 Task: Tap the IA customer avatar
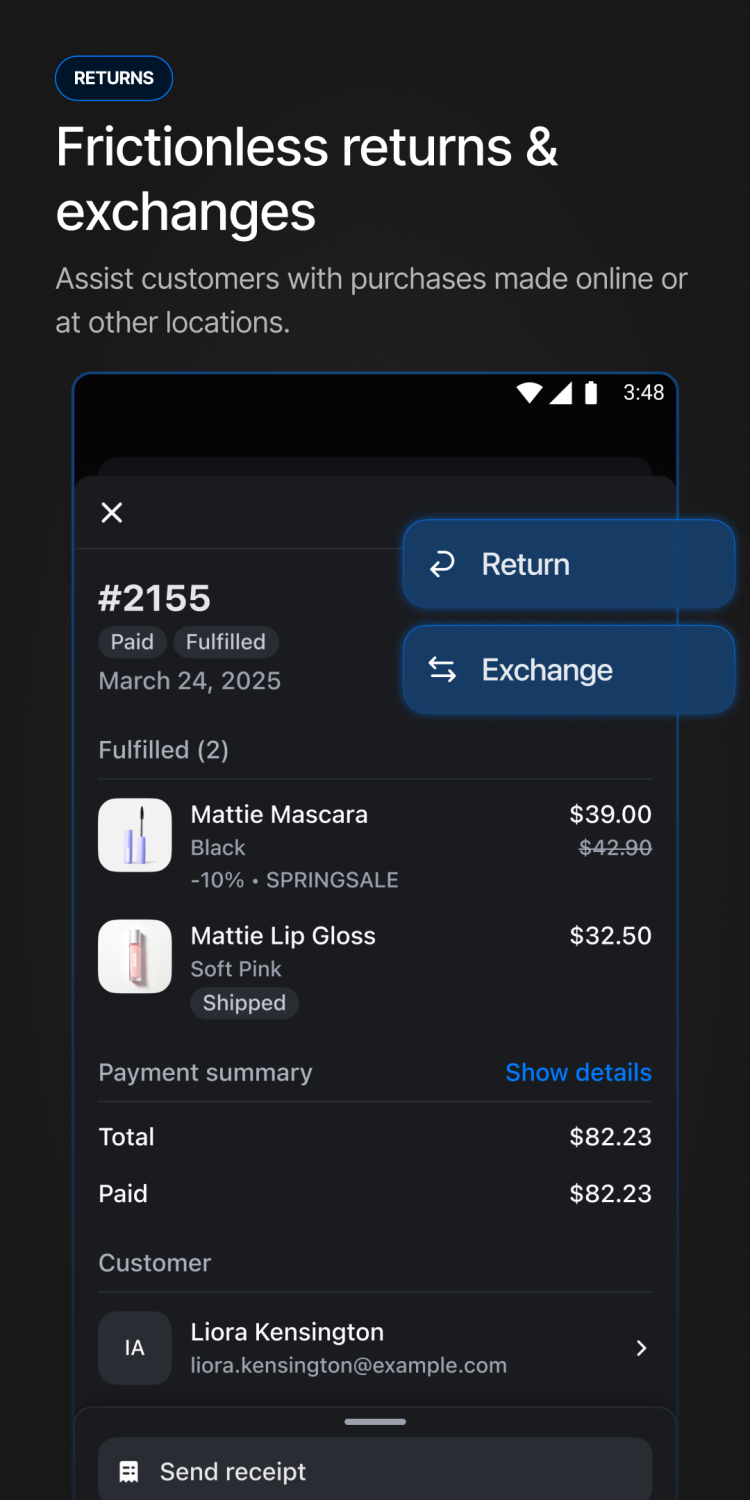click(135, 1348)
